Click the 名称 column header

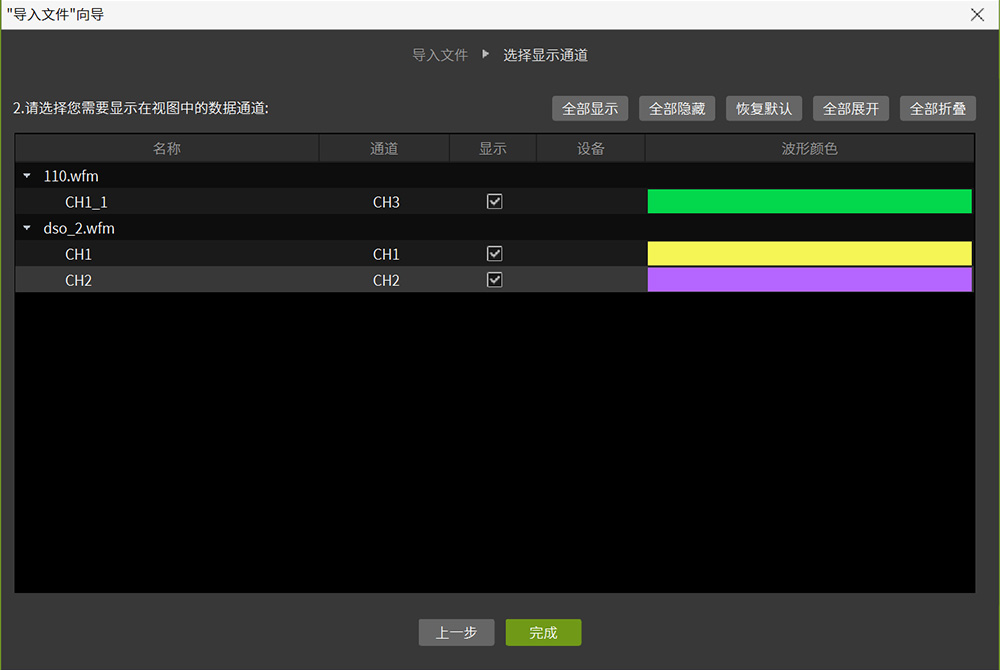[167, 149]
